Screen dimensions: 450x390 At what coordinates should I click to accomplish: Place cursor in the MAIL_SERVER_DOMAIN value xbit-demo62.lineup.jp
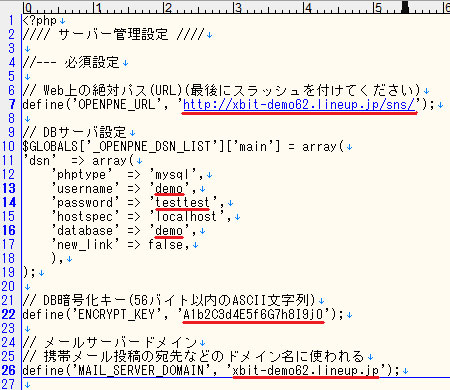click(306, 371)
